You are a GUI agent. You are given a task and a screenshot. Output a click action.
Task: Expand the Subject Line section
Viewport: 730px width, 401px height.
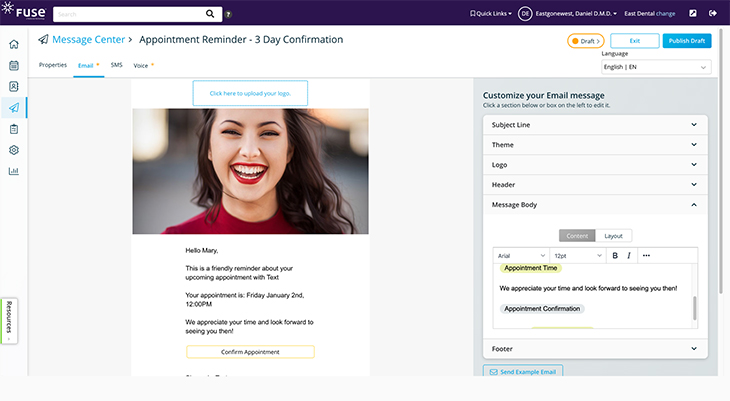[595, 125]
